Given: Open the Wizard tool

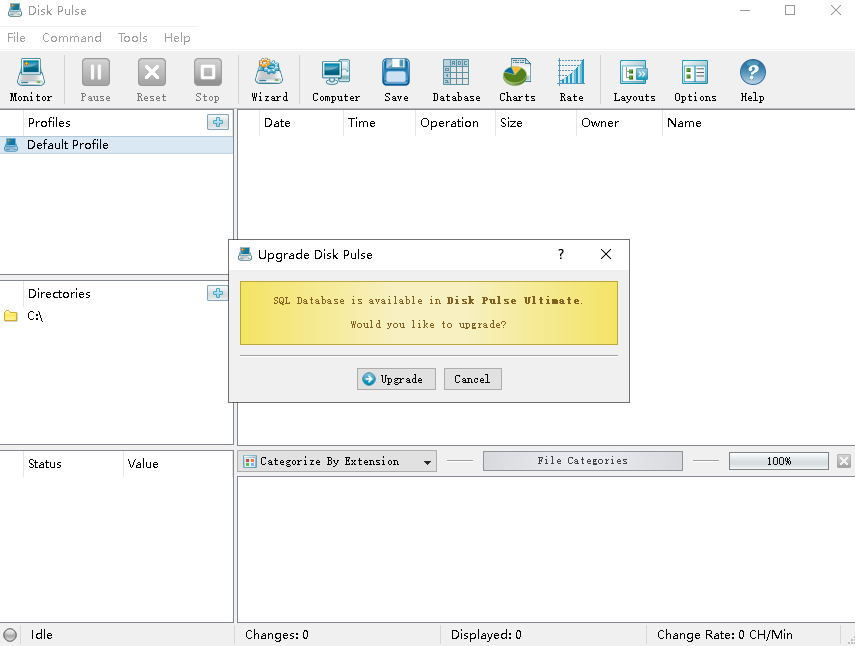Looking at the screenshot, I should (269, 80).
